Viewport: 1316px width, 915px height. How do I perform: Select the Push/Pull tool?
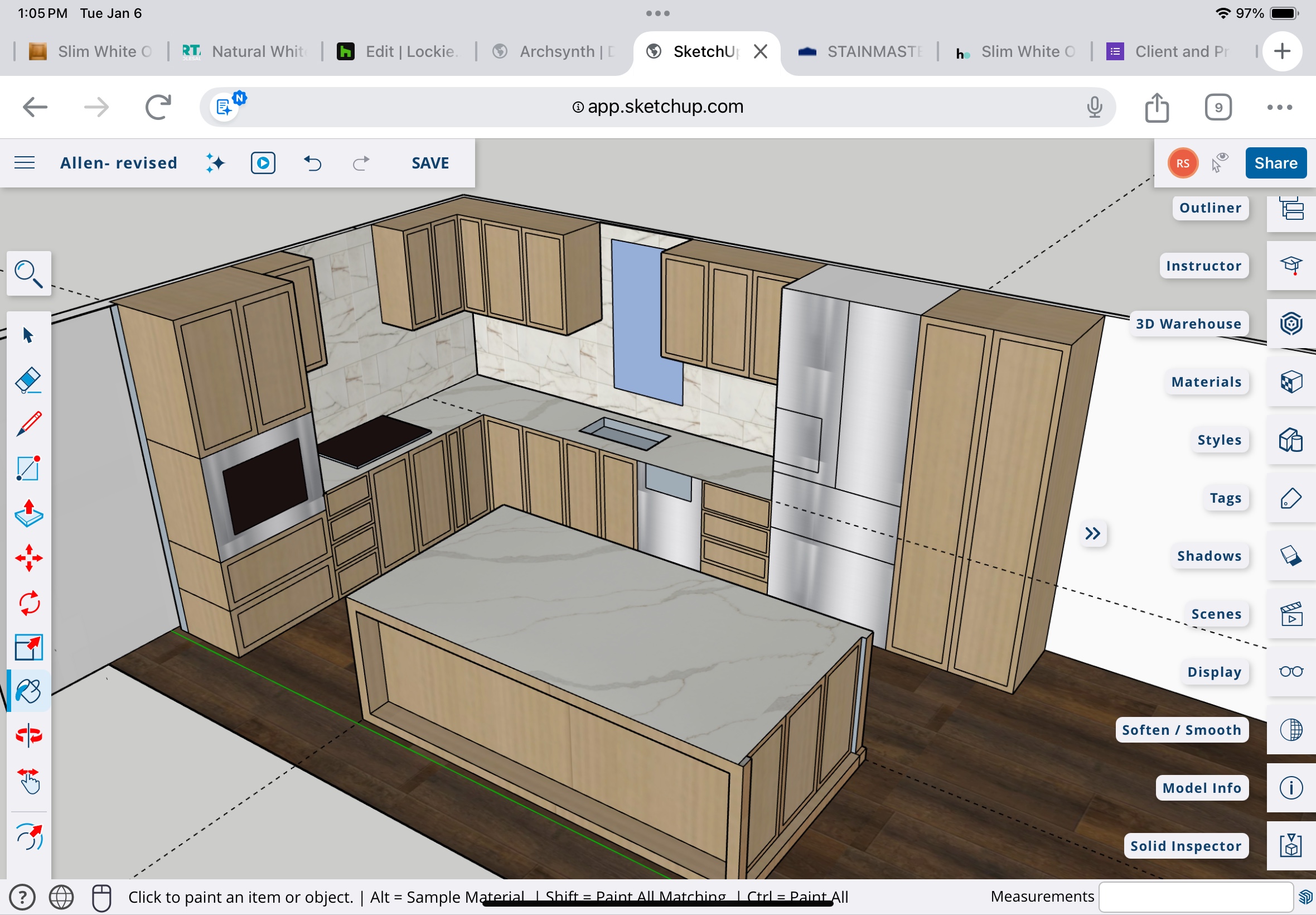click(x=28, y=513)
